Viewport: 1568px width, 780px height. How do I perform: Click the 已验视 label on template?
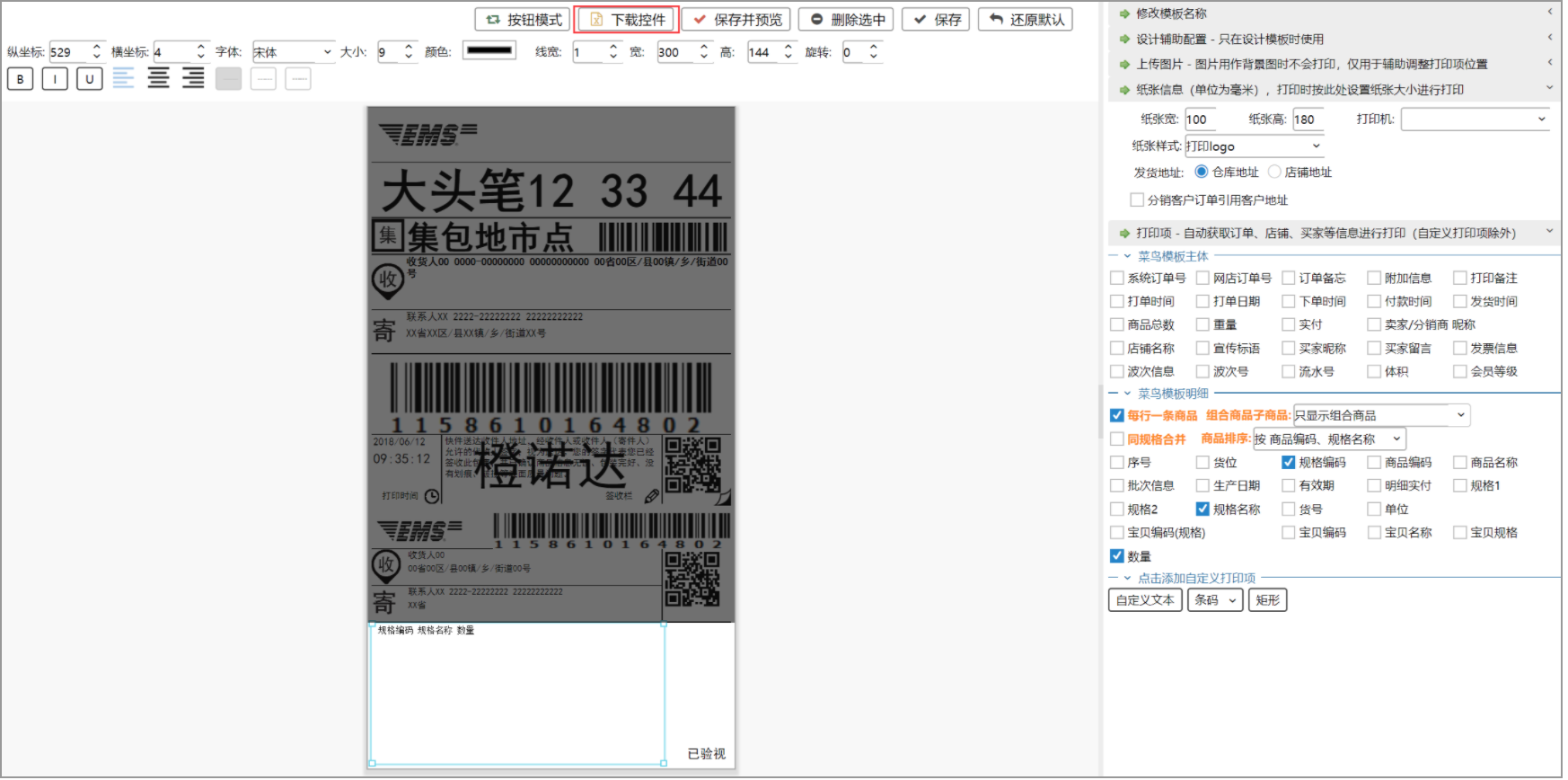tap(707, 754)
